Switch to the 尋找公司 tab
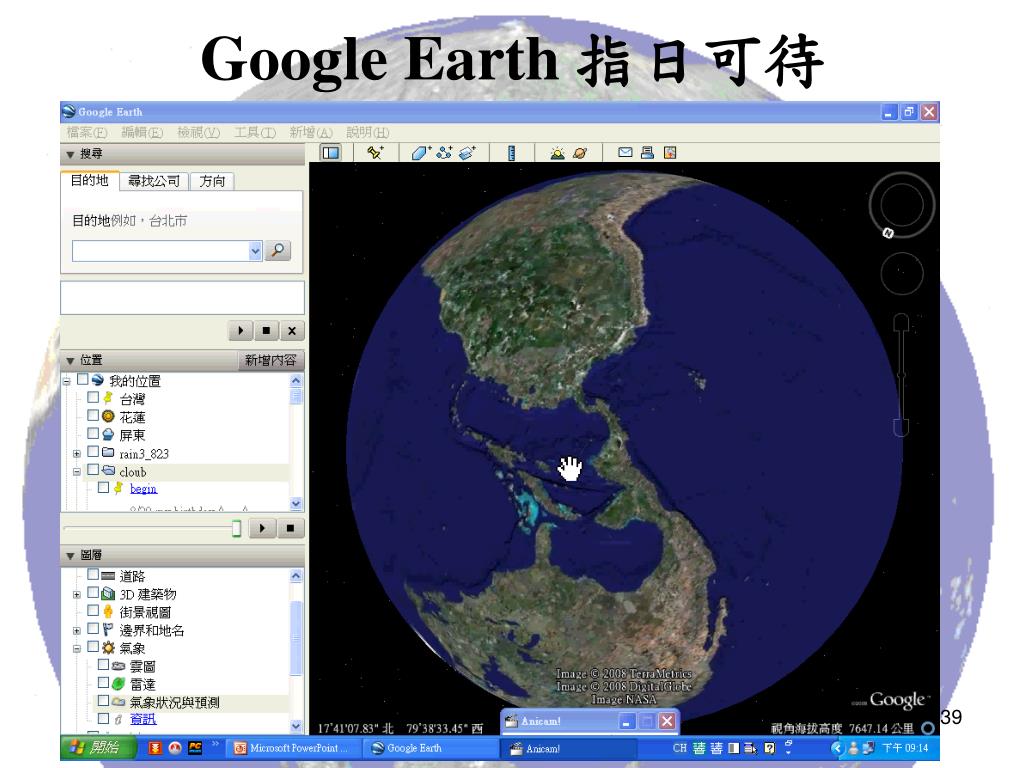Image resolution: width=1024 pixels, height=768 pixels. [154, 181]
